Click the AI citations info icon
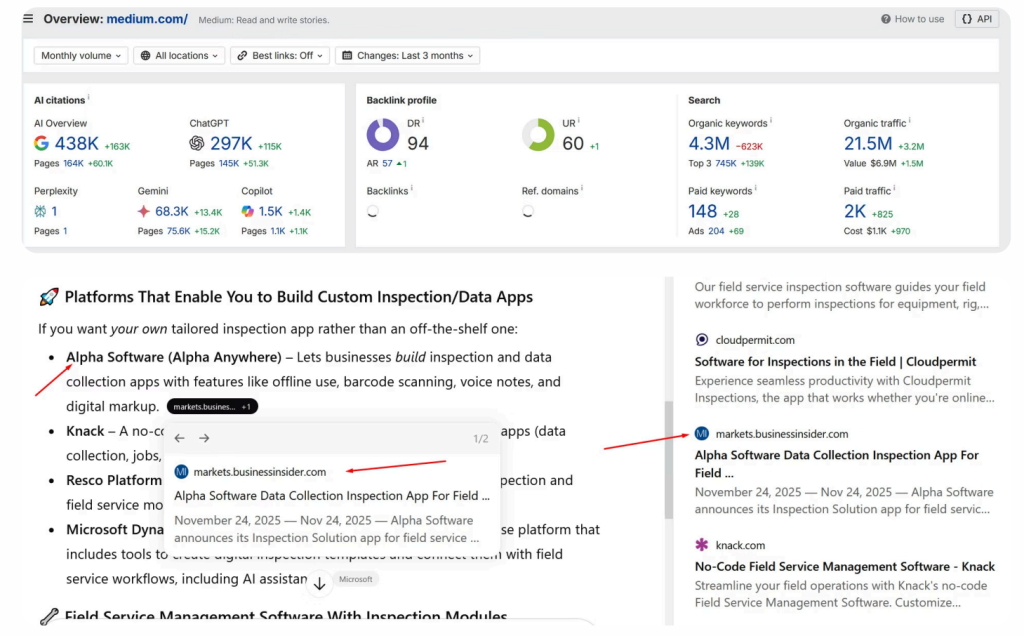The width and height of the screenshot is (1024, 636). click(88, 97)
